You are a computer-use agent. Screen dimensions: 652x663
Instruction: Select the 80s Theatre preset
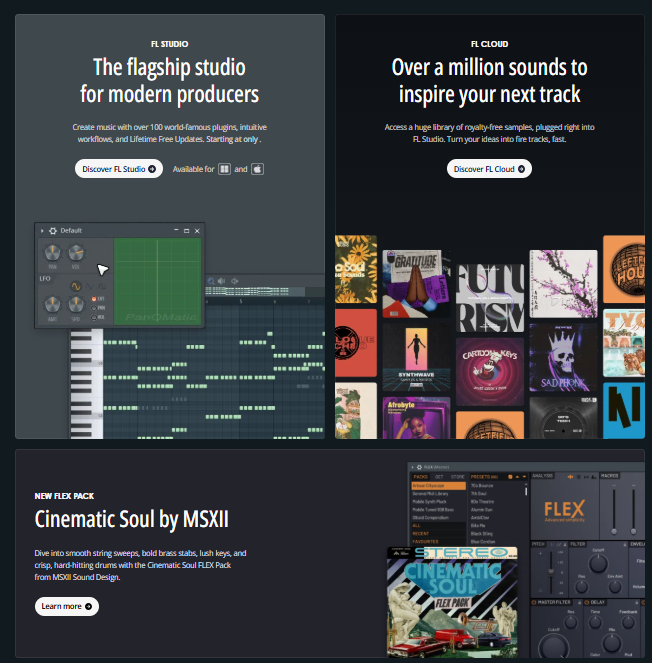(482, 501)
